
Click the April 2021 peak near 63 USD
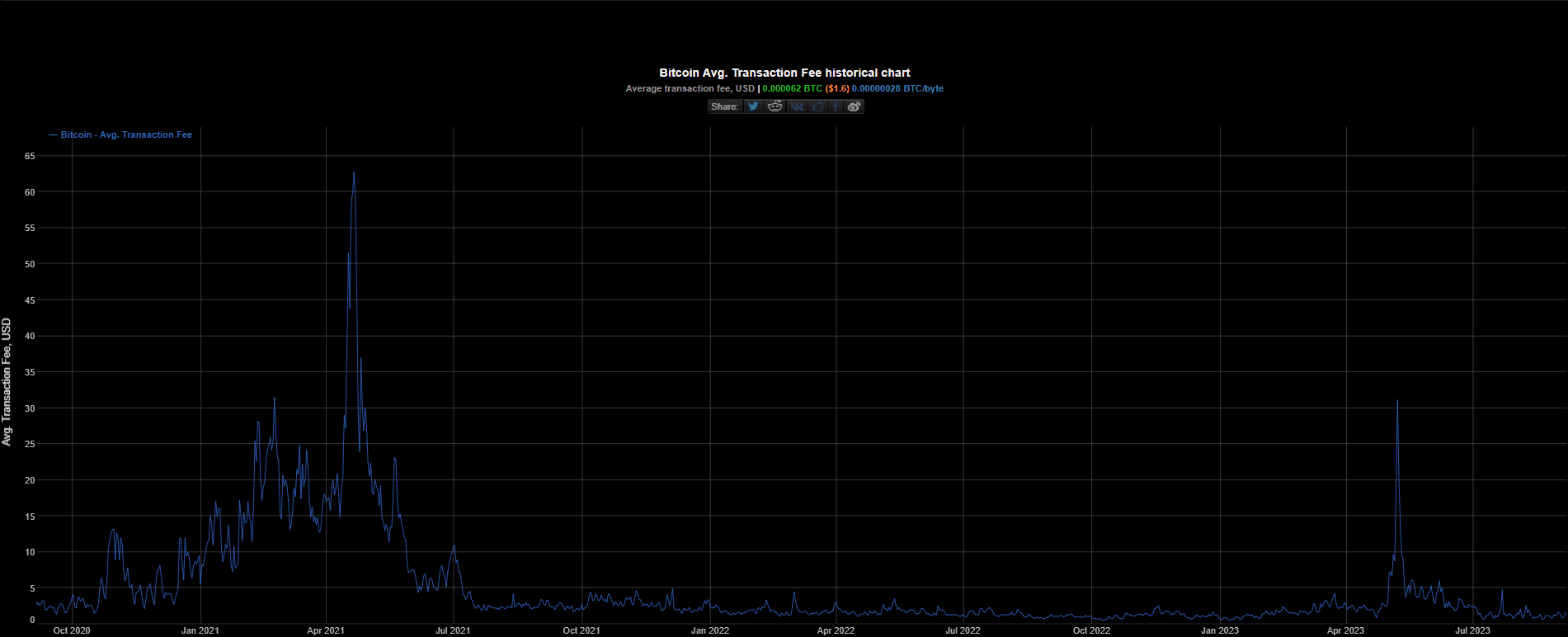point(354,172)
